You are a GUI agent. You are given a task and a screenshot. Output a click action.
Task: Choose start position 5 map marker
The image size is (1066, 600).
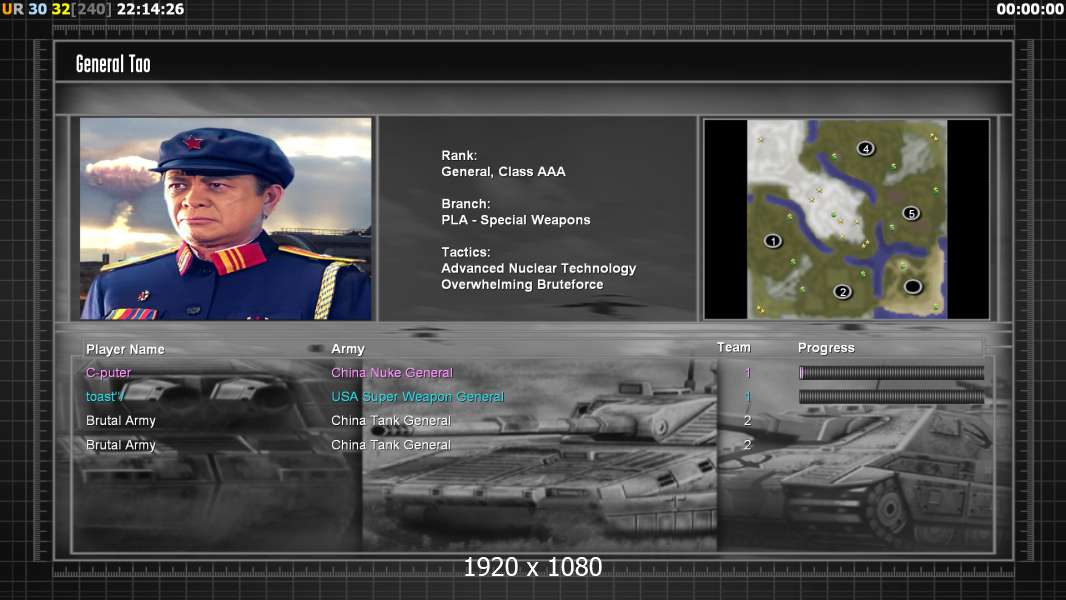[x=910, y=213]
